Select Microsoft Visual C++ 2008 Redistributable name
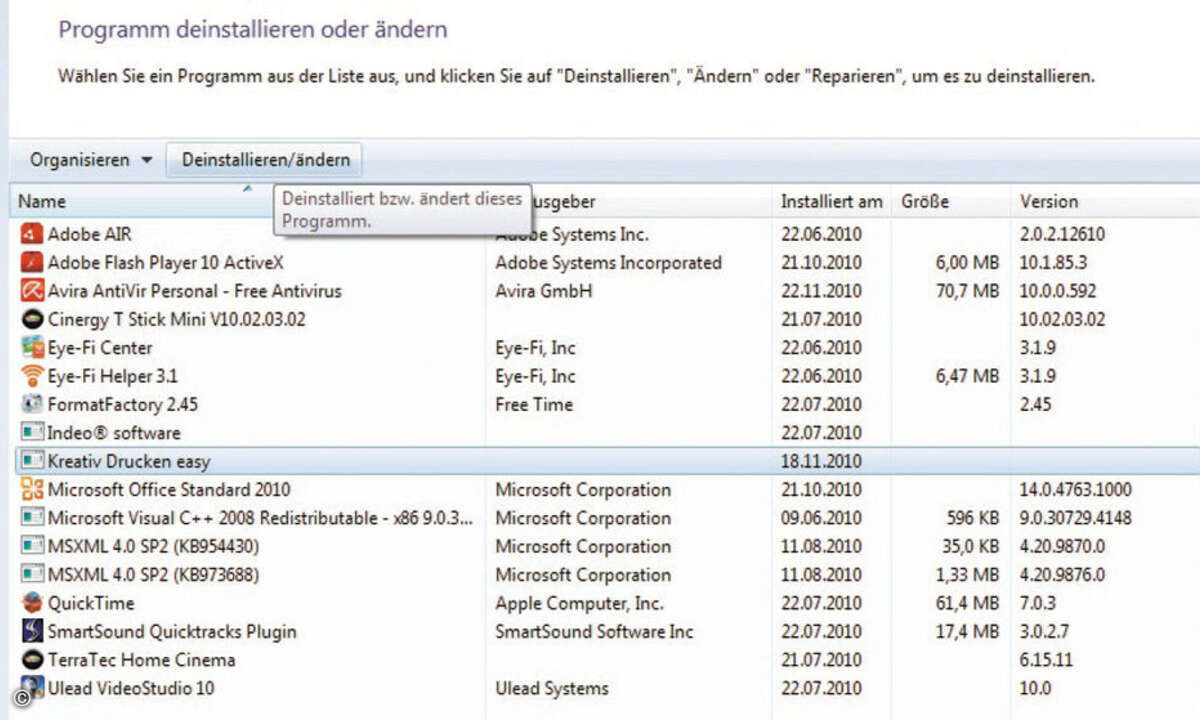Viewport: 1200px width, 720px height. tap(260, 518)
